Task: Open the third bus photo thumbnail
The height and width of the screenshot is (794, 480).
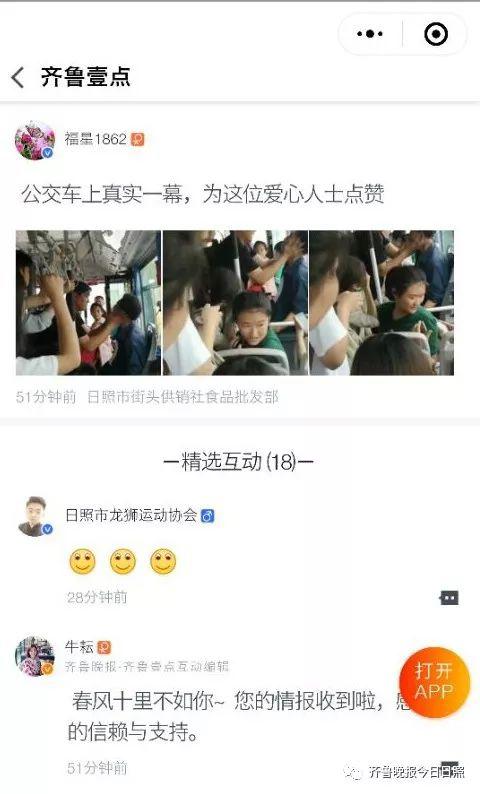Action: pos(382,303)
